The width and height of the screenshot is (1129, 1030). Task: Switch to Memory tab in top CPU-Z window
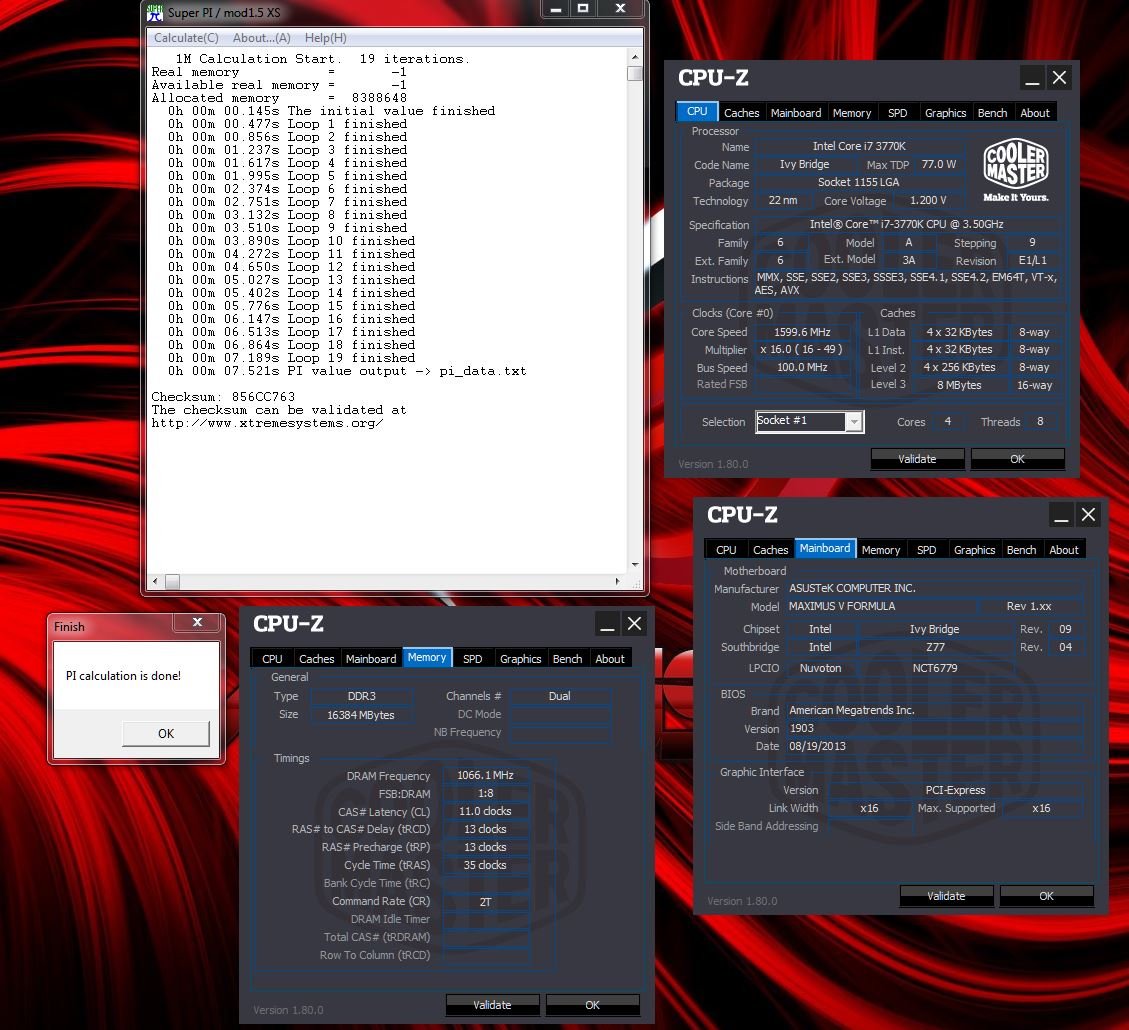pos(852,113)
